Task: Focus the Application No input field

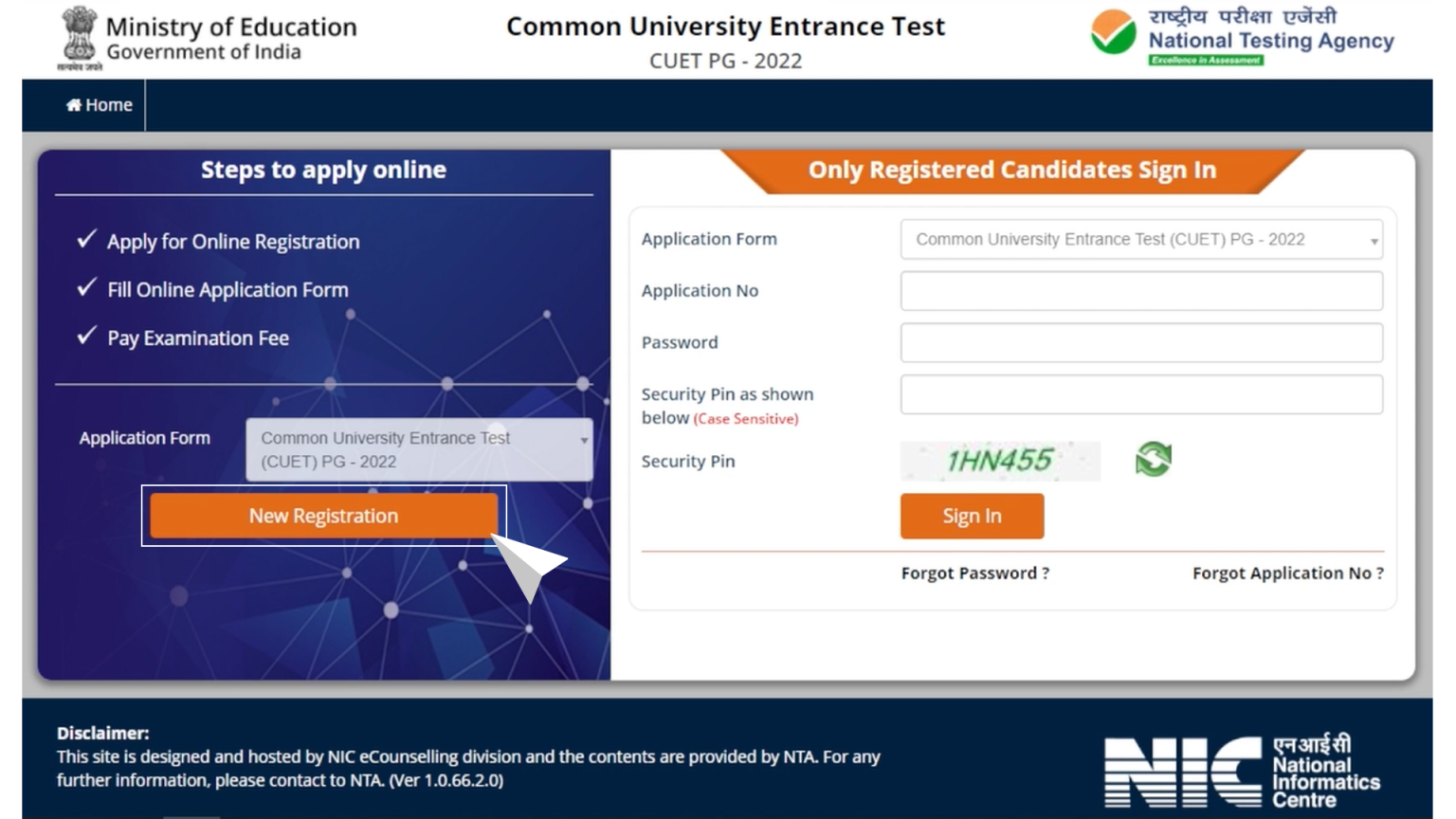Action: [1141, 291]
